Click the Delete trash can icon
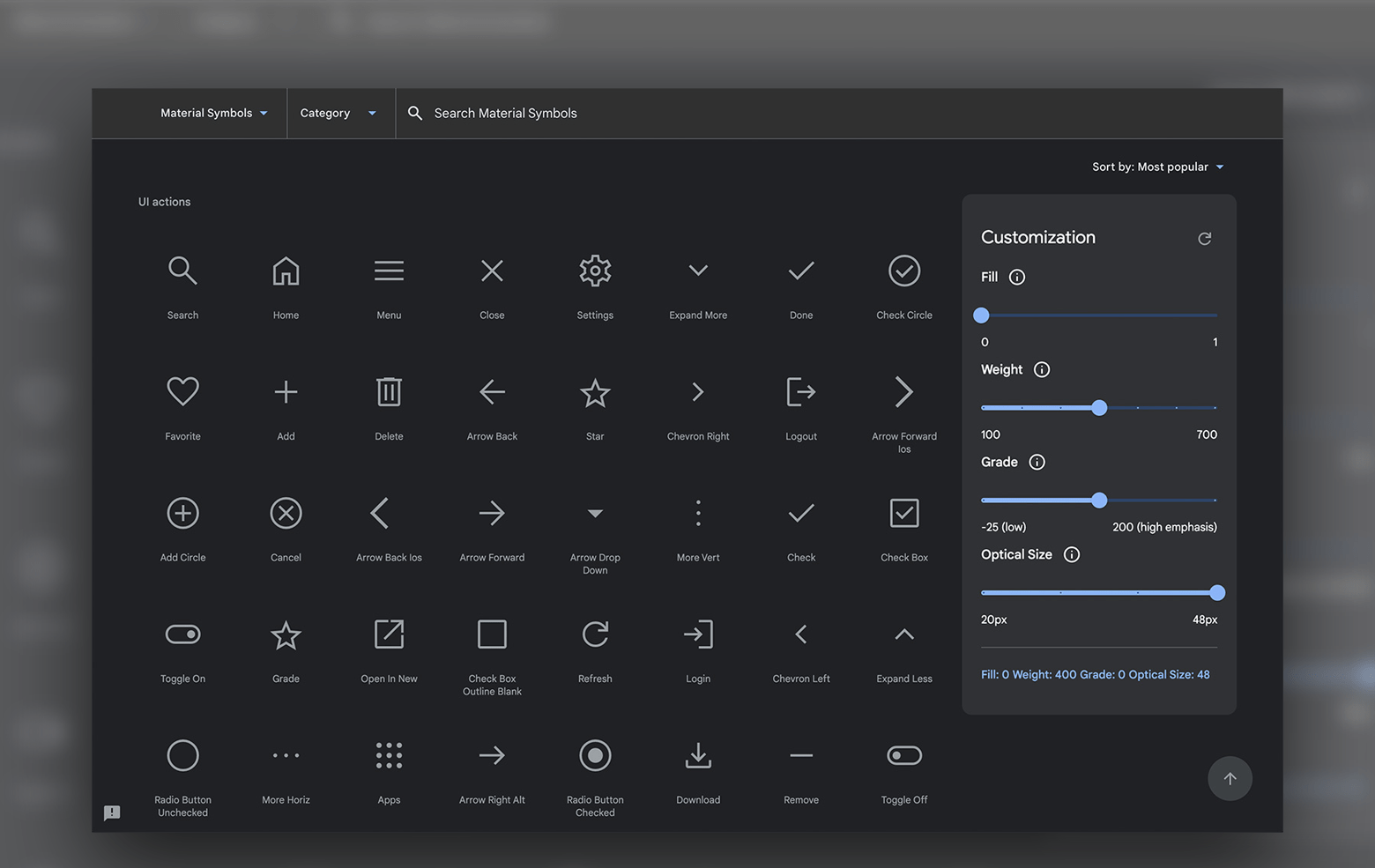 tap(389, 392)
